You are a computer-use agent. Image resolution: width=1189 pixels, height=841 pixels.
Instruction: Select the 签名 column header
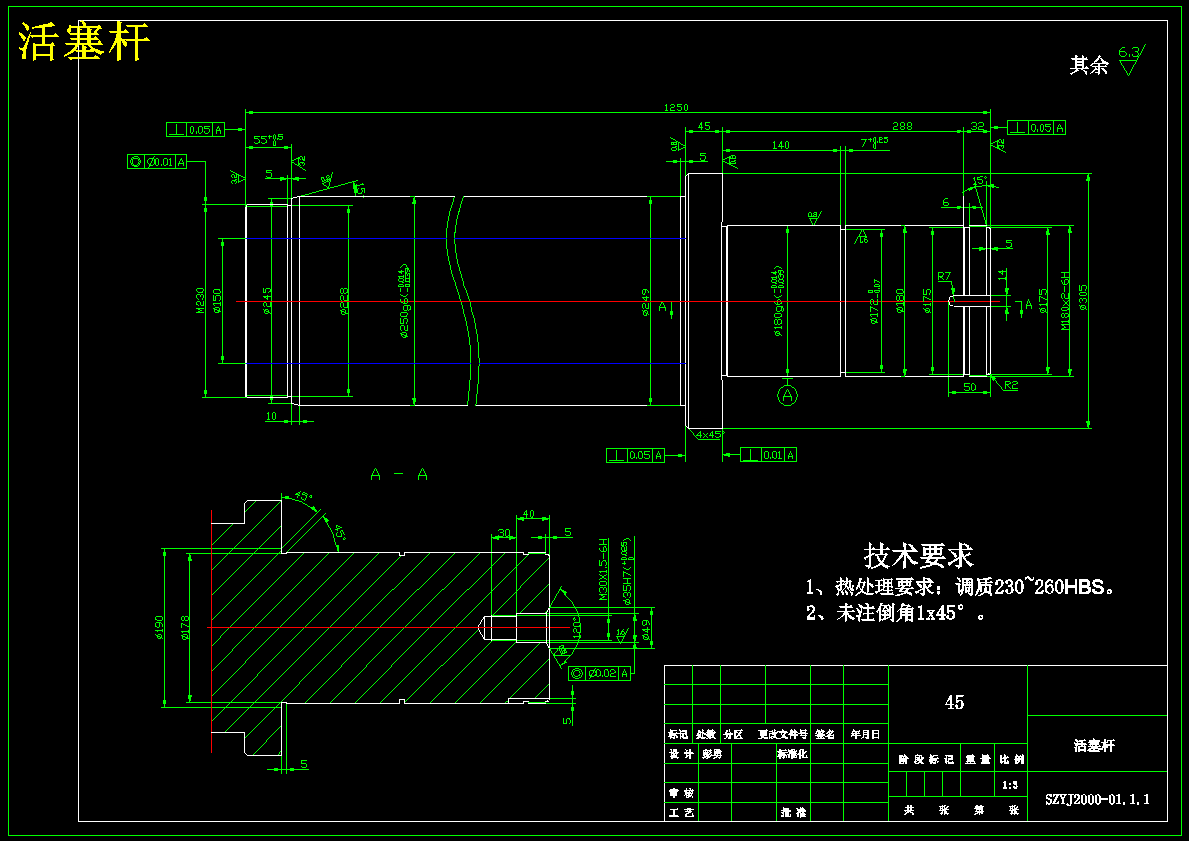point(825,734)
